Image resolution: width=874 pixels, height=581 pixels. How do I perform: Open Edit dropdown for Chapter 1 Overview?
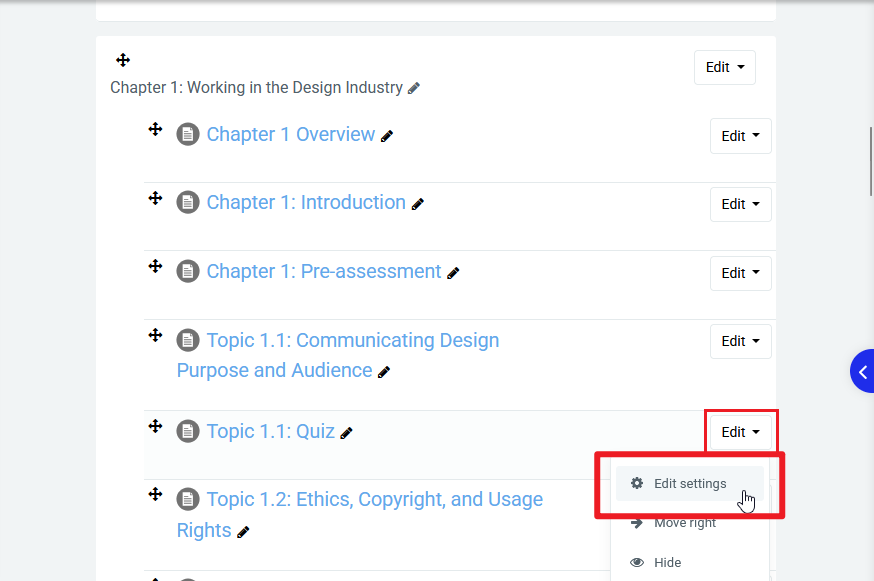[740, 136]
